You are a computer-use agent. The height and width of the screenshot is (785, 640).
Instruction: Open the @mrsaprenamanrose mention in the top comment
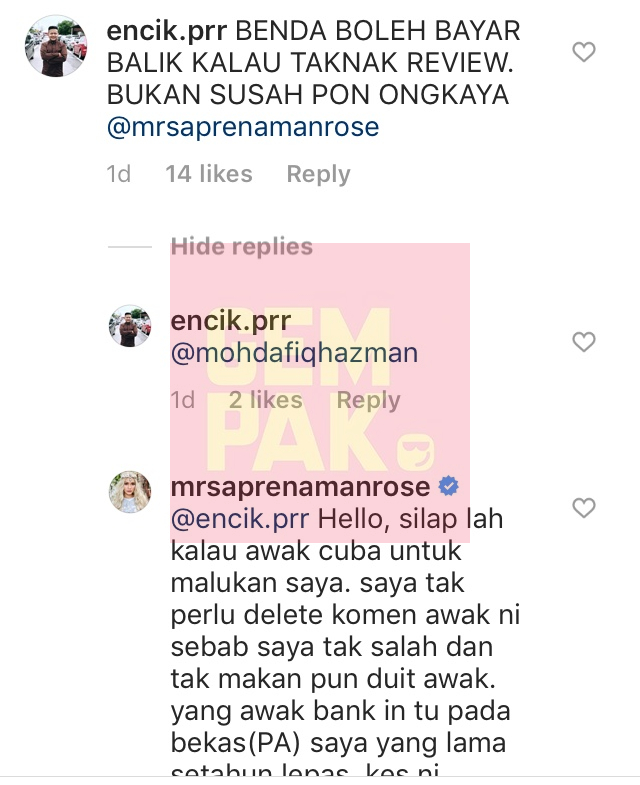click(x=243, y=127)
